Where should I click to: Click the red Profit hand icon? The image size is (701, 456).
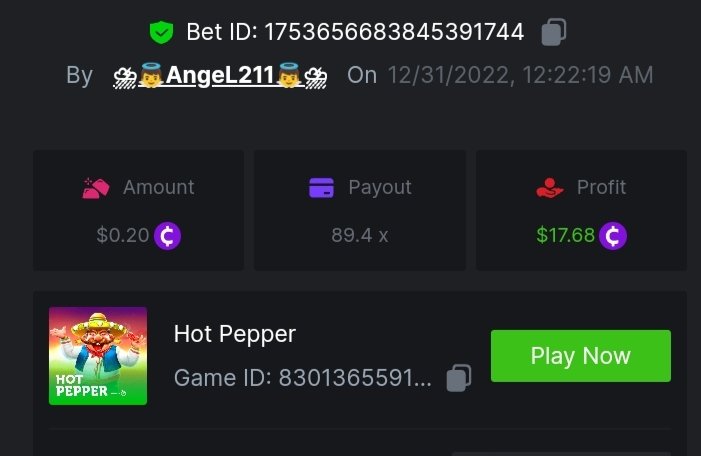click(549, 188)
